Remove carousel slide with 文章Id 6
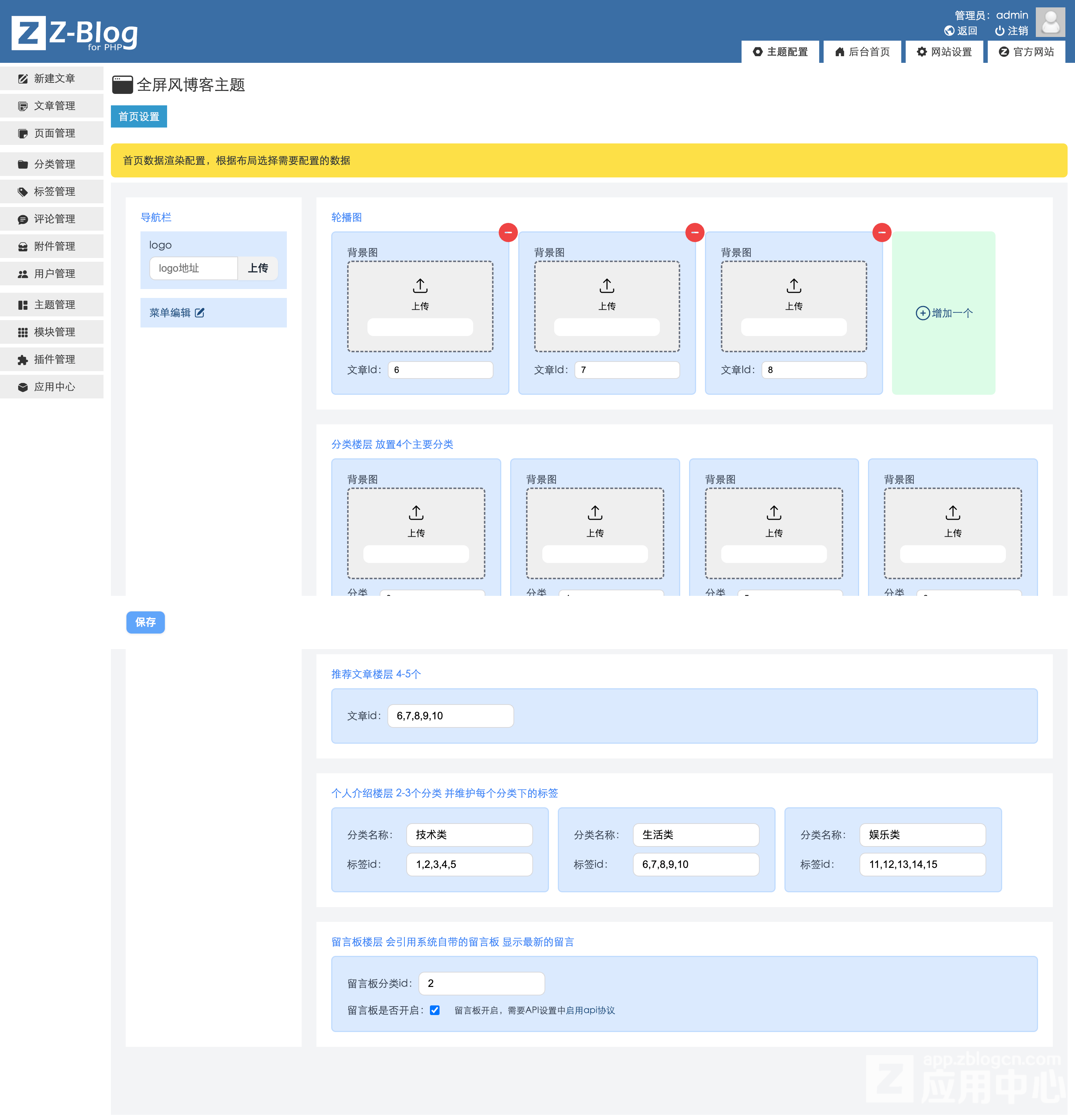Image resolution: width=1075 pixels, height=1120 pixels. [x=508, y=233]
